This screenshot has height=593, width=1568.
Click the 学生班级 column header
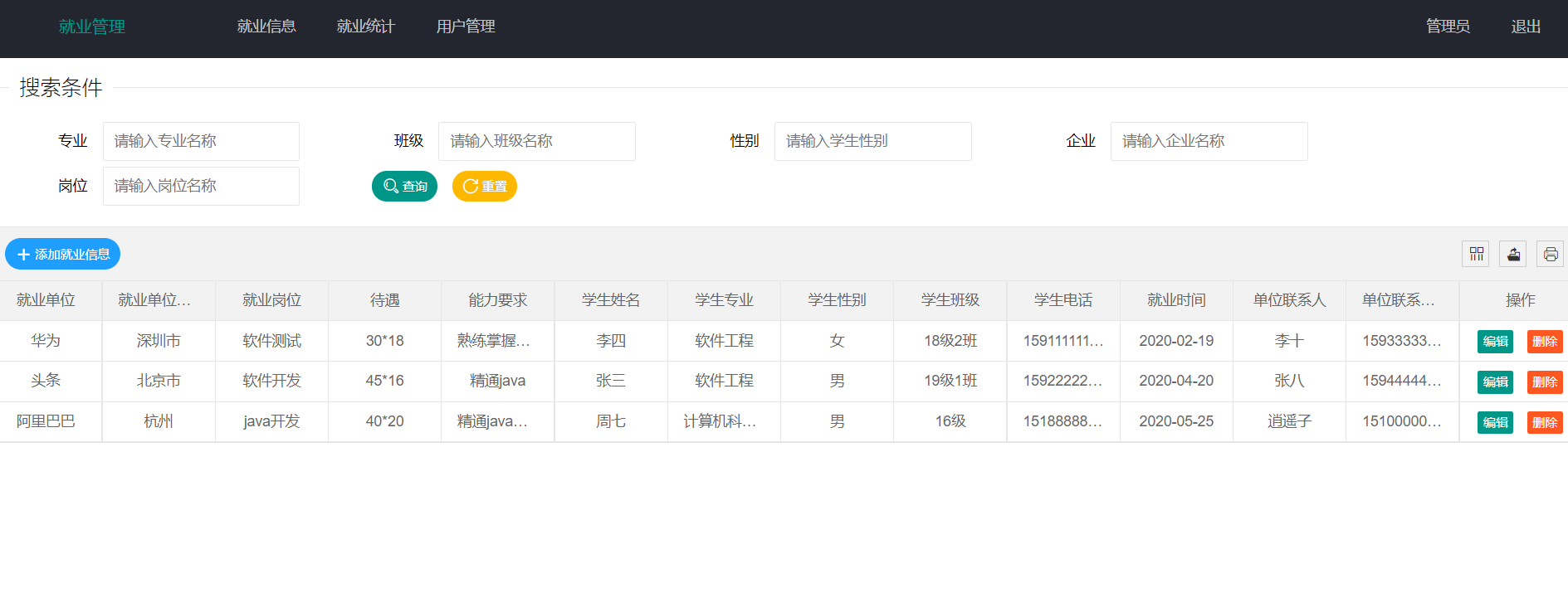tap(950, 300)
